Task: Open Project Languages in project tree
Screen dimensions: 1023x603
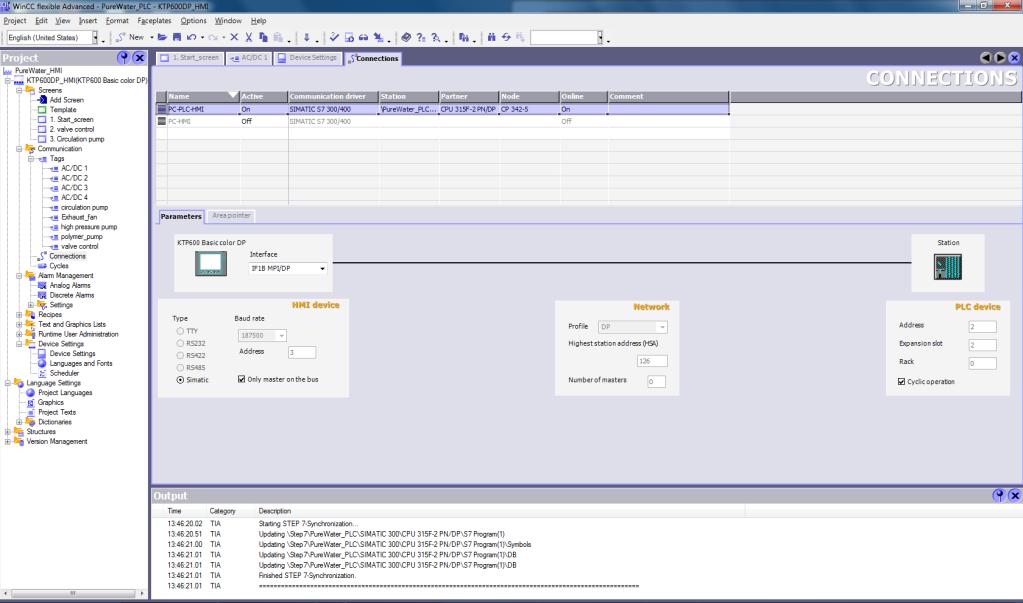Action: [65, 393]
